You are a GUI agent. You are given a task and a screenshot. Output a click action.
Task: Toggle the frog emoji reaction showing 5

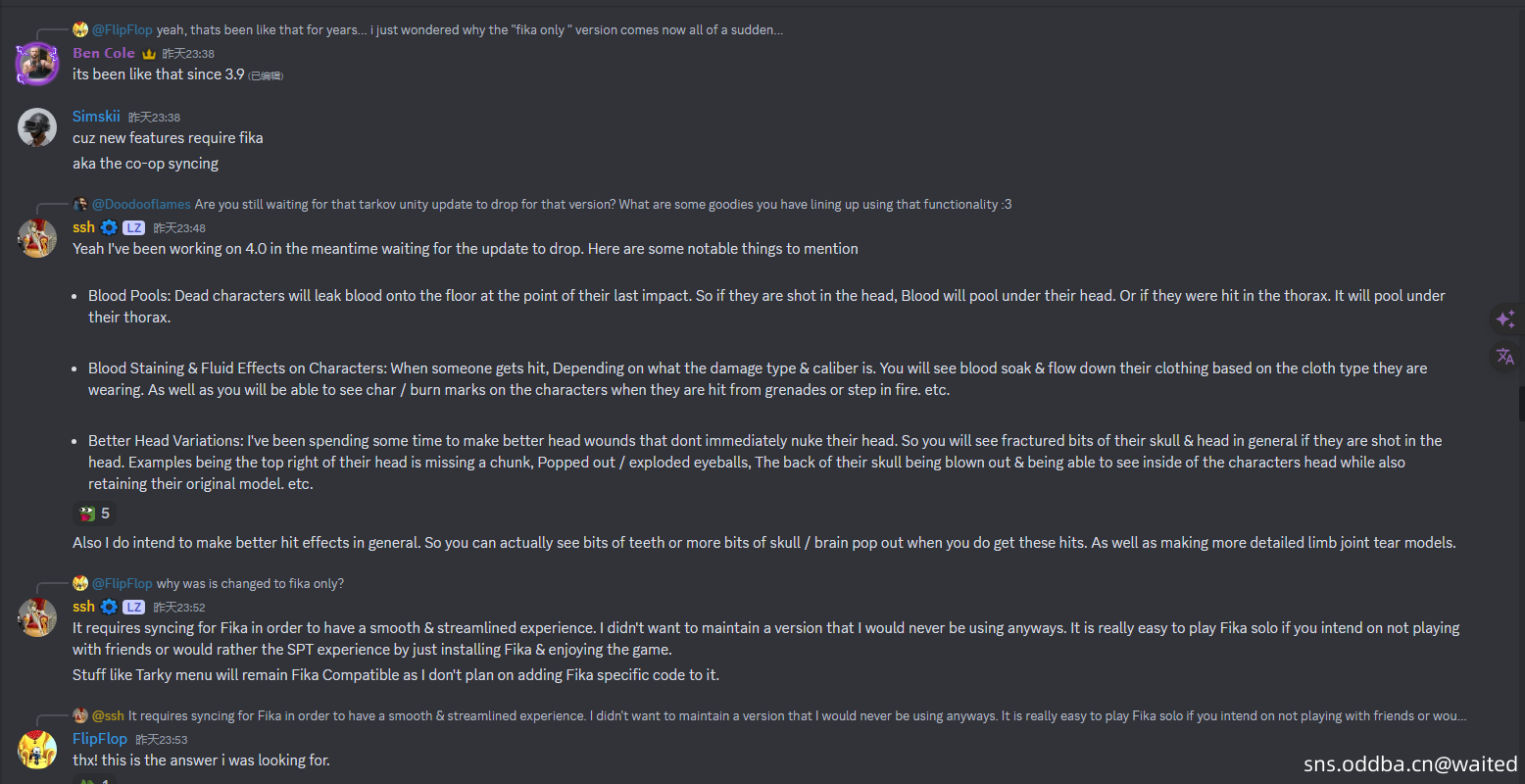click(x=95, y=514)
